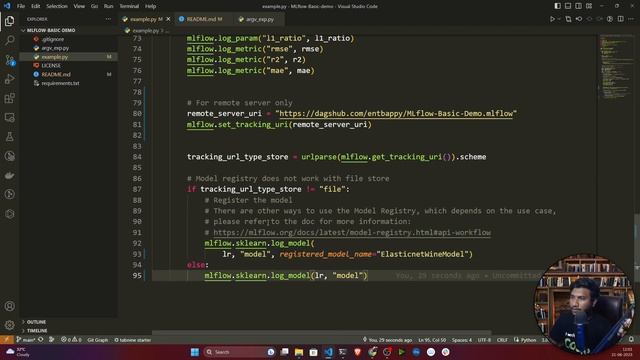Run the Python file with play icon
Screen dimensions: 640x360
coord(552,19)
